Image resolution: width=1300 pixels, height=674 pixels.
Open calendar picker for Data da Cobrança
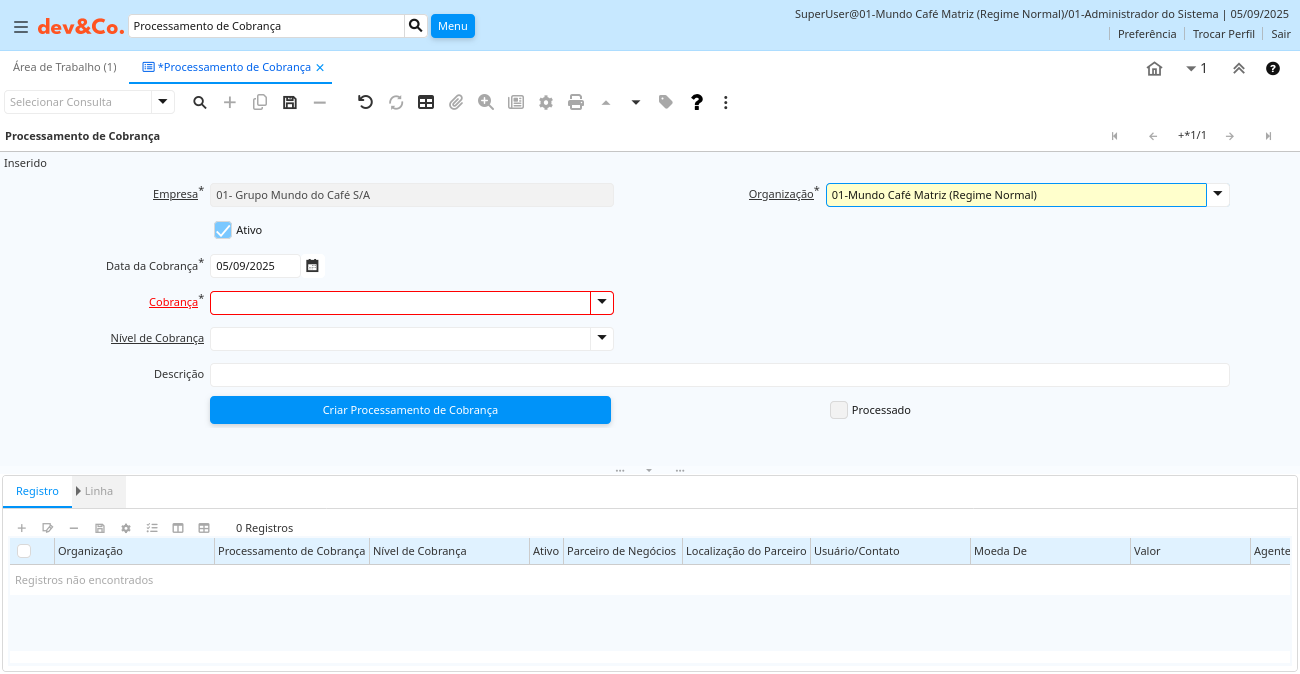coord(312,266)
